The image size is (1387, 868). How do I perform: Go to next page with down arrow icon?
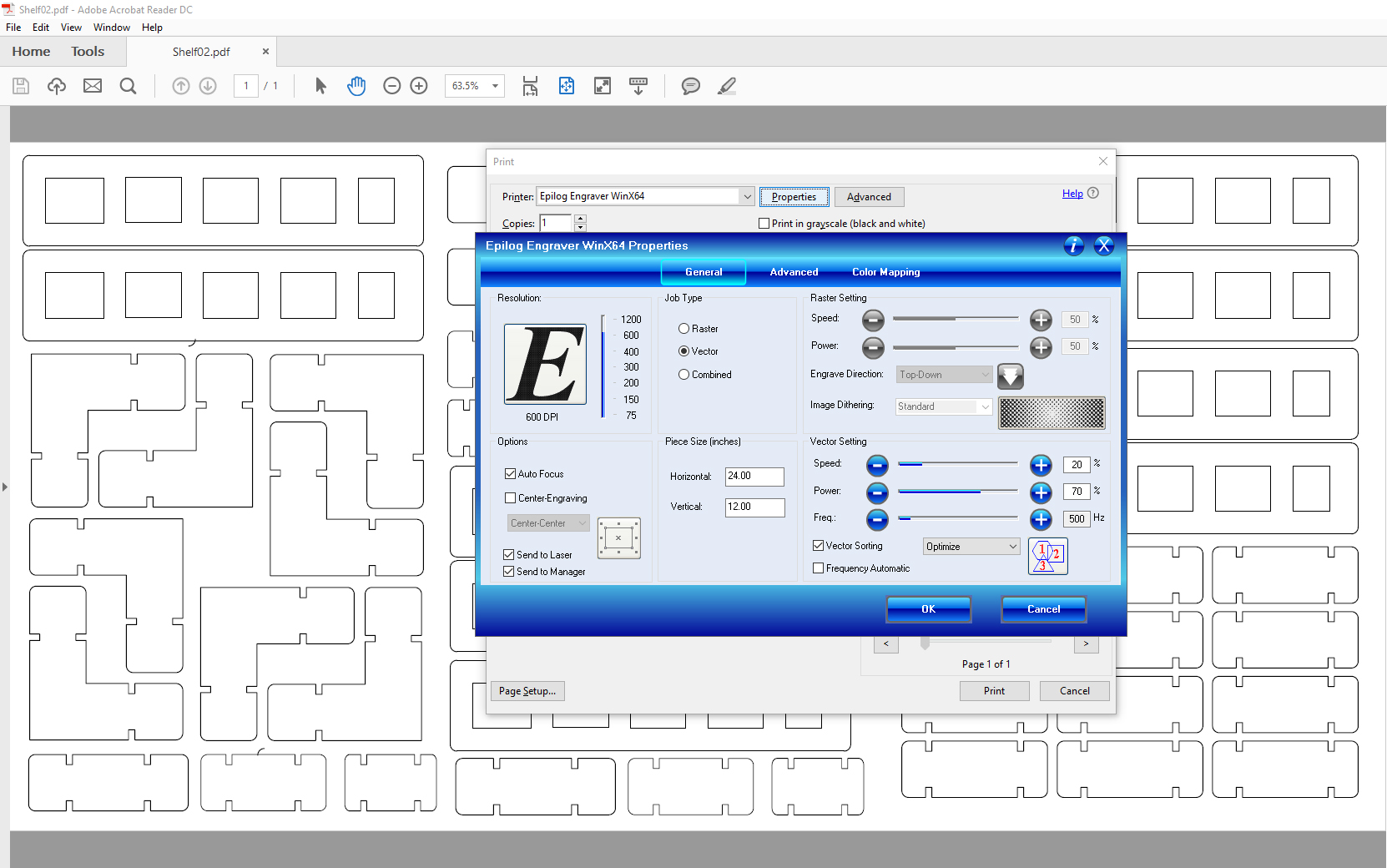click(208, 86)
